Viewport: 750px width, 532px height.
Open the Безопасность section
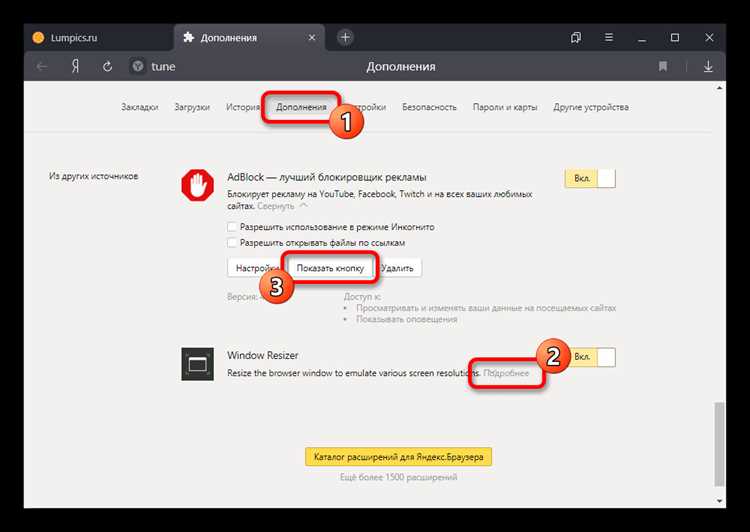click(429, 107)
